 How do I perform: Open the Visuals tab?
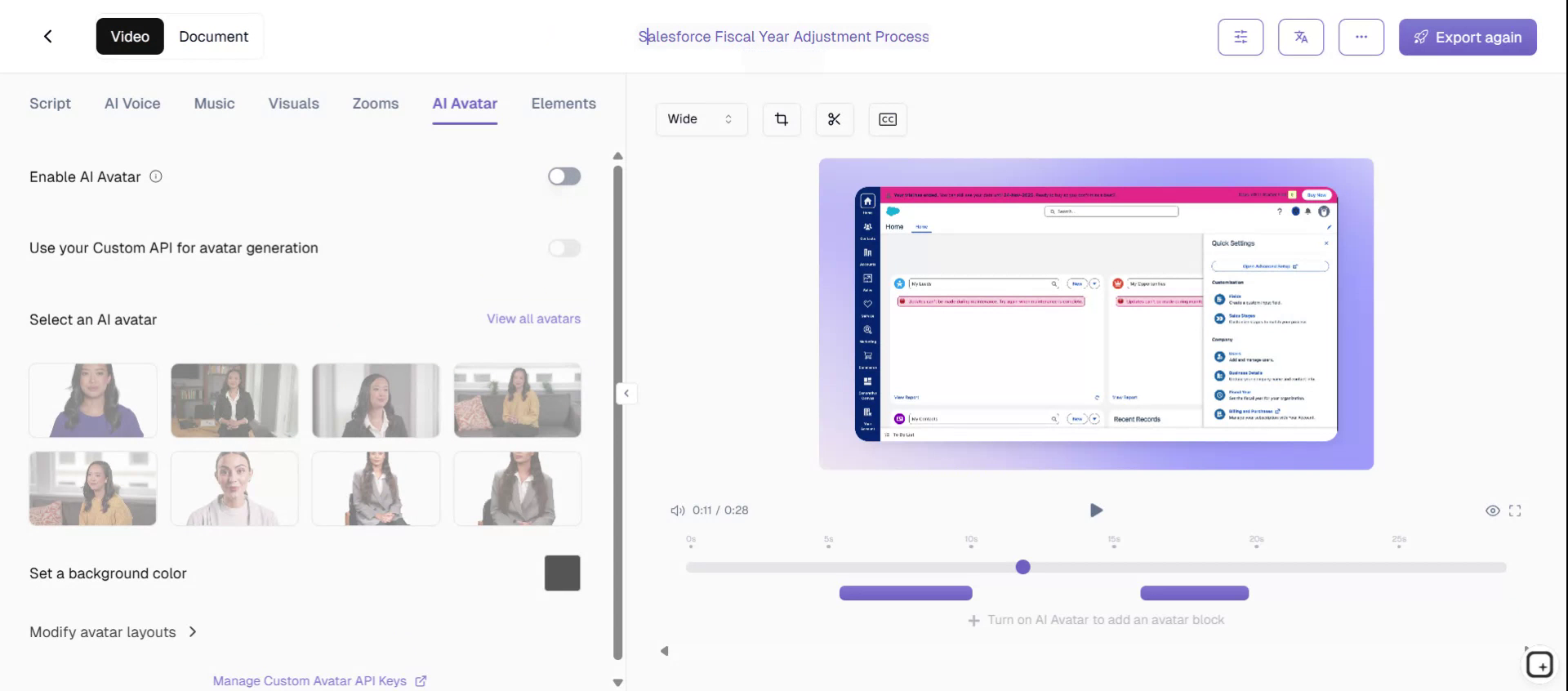coord(294,104)
